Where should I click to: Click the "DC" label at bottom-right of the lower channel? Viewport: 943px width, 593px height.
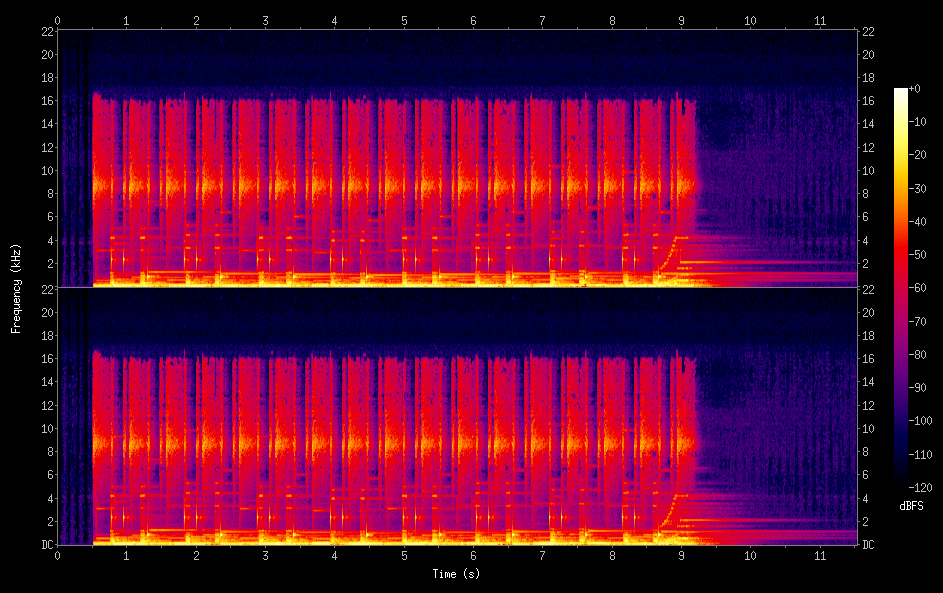869,545
